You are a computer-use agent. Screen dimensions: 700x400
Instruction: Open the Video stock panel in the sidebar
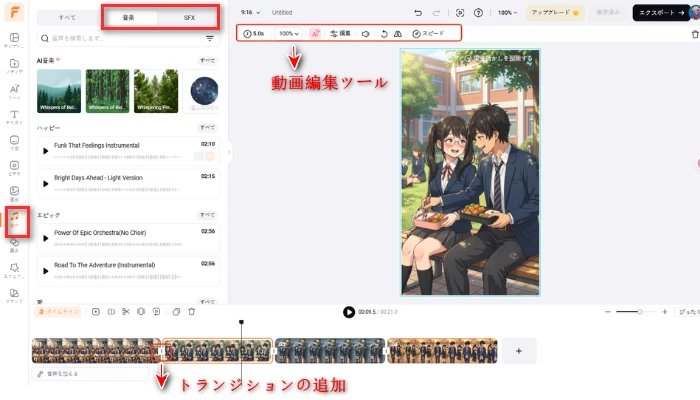pyautogui.click(x=14, y=168)
